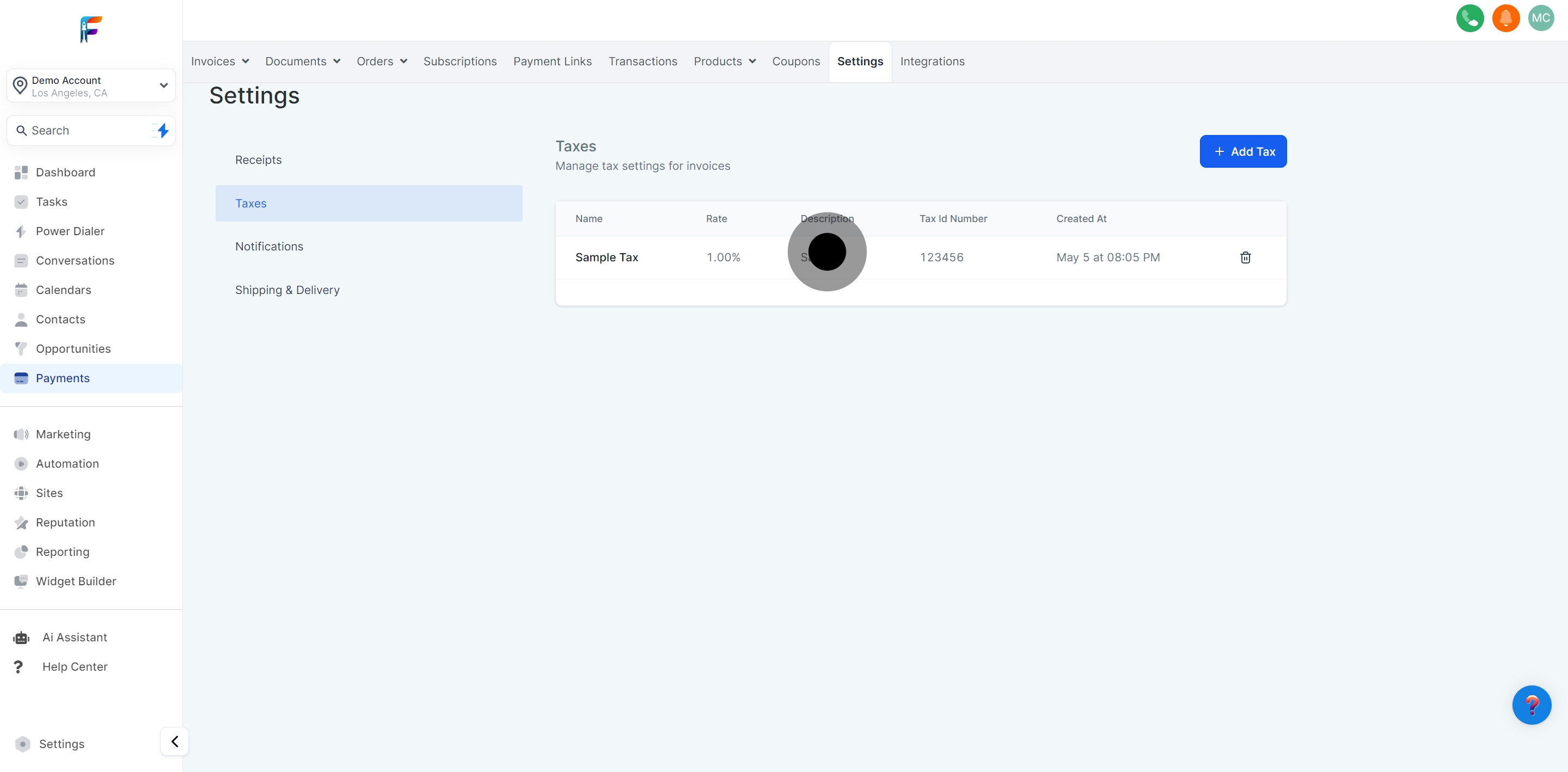Collapse the sidebar with the arrow button

[175, 741]
